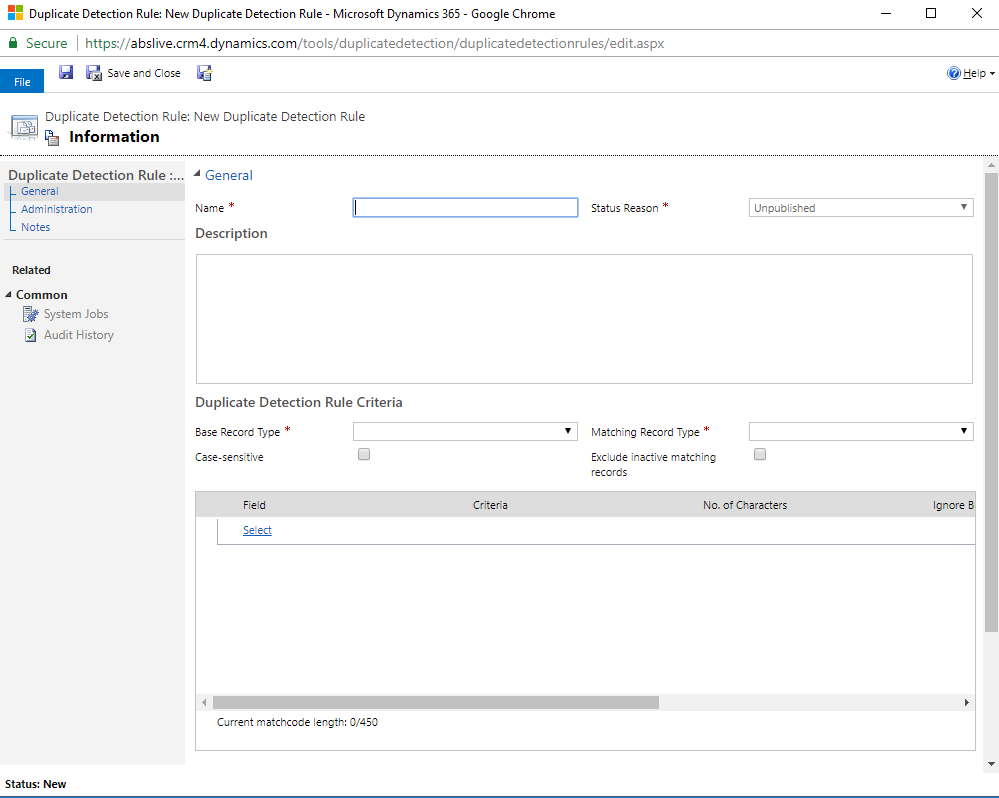Click the Related heading text

pos(31,270)
